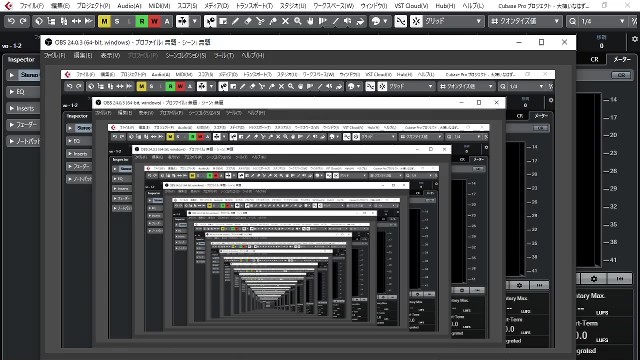This screenshot has height=360, width=640.
Task: Activate the Glue tool in the top toolbar
Action: click(273, 21)
